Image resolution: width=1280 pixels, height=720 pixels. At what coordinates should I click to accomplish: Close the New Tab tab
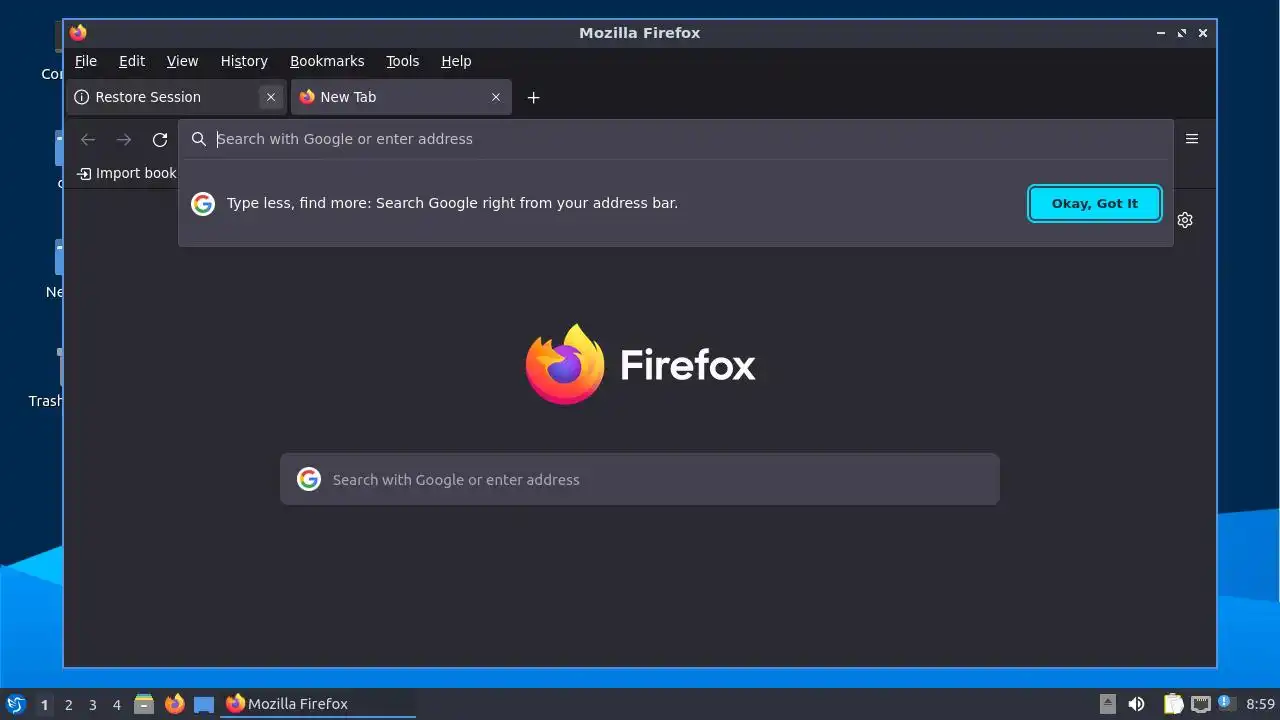tap(495, 97)
